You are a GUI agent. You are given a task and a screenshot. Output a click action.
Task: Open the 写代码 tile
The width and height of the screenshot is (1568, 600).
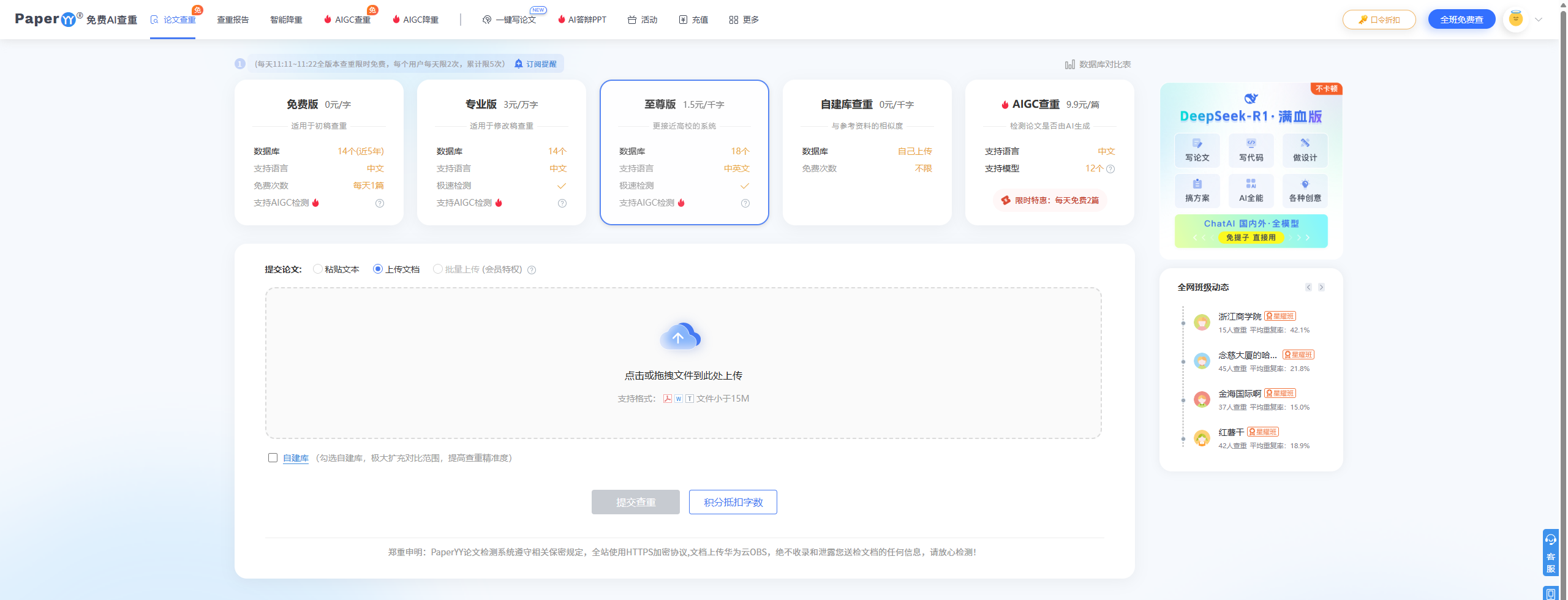(1251, 150)
